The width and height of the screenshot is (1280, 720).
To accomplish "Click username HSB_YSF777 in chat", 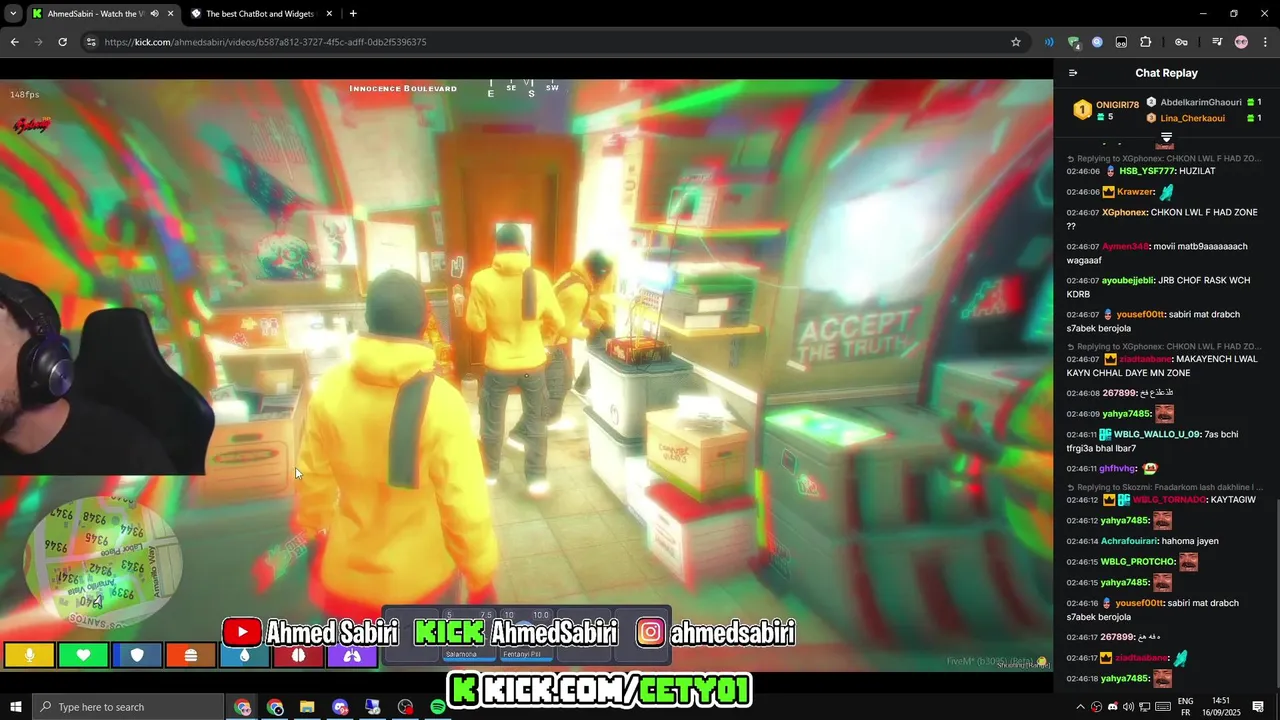I will click(x=1147, y=171).
